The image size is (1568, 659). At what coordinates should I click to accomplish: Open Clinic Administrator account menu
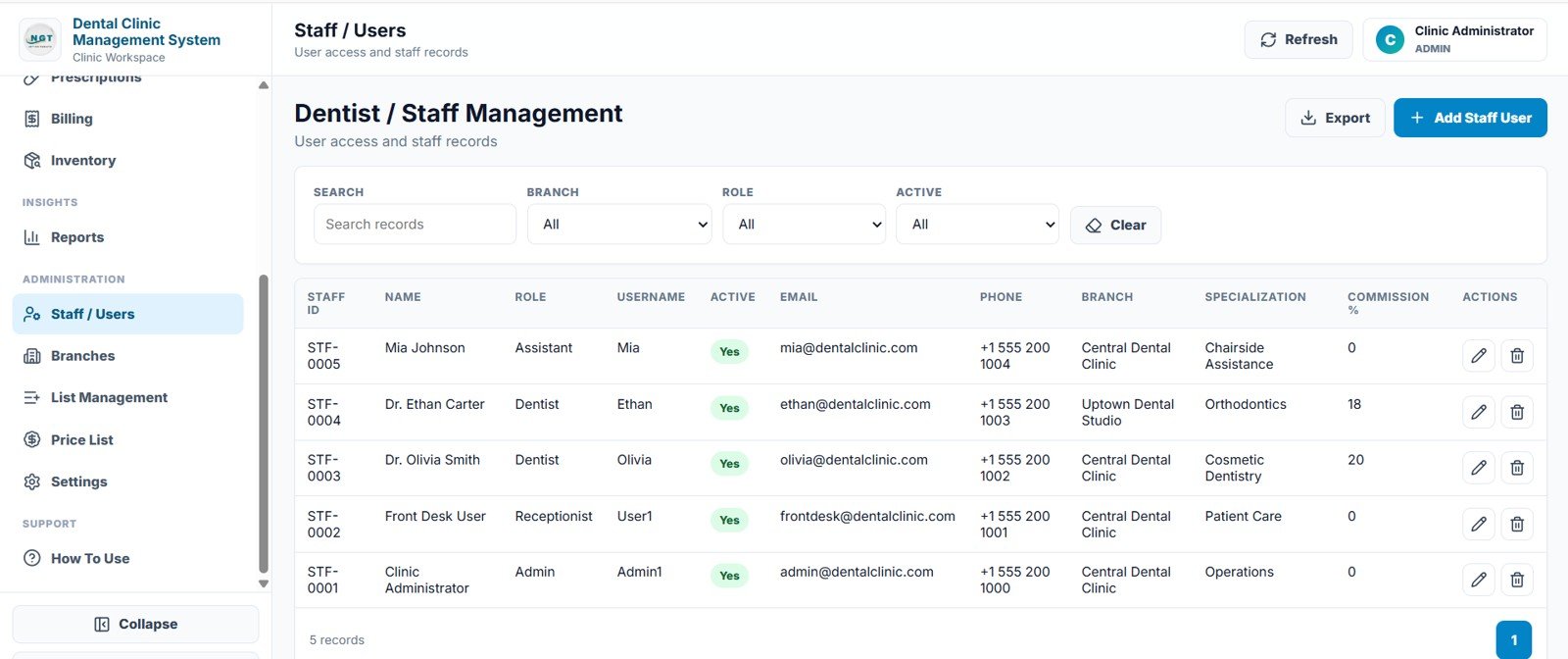click(1454, 40)
